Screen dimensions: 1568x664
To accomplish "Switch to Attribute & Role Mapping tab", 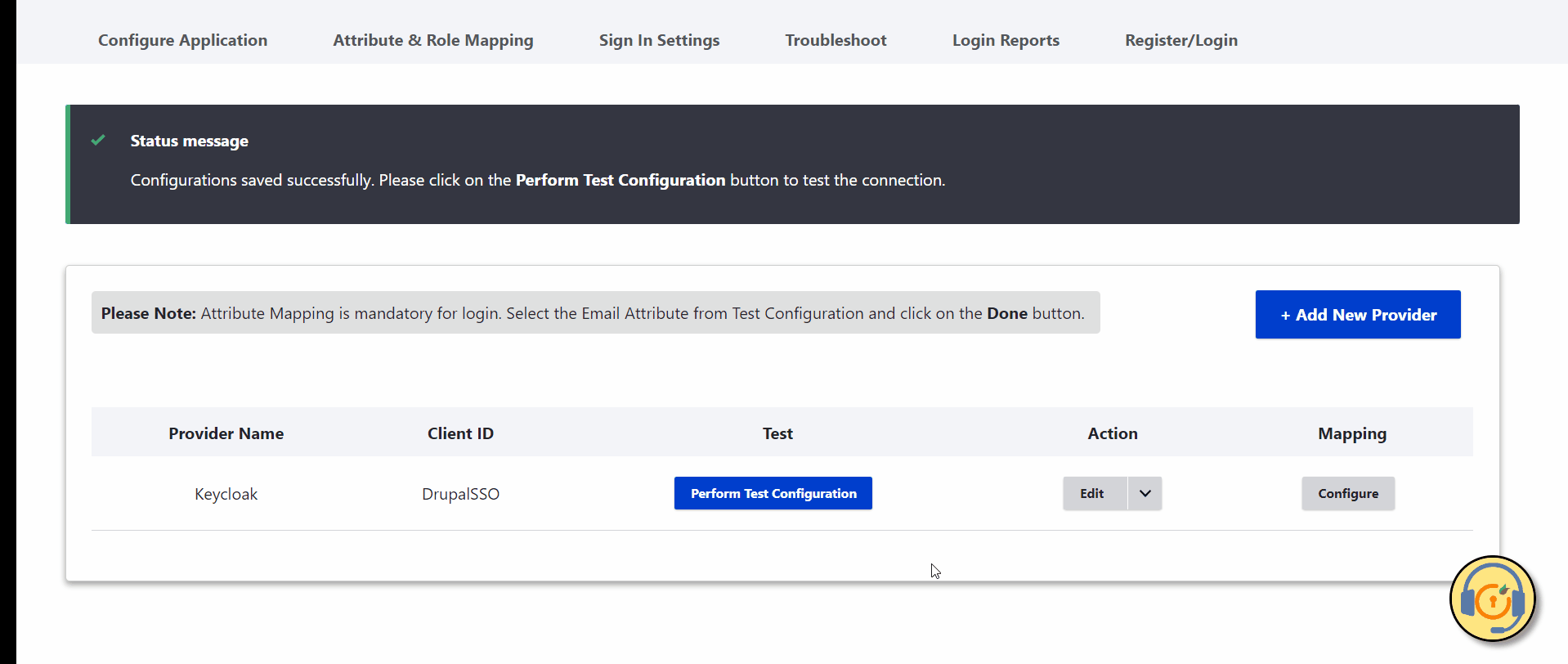I will click(432, 40).
